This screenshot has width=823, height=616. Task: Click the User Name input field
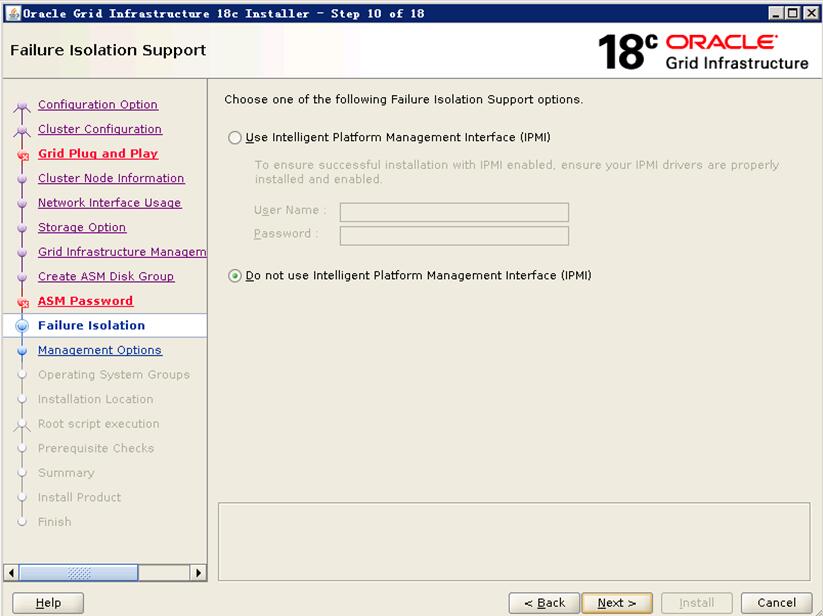(x=454, y=213)
